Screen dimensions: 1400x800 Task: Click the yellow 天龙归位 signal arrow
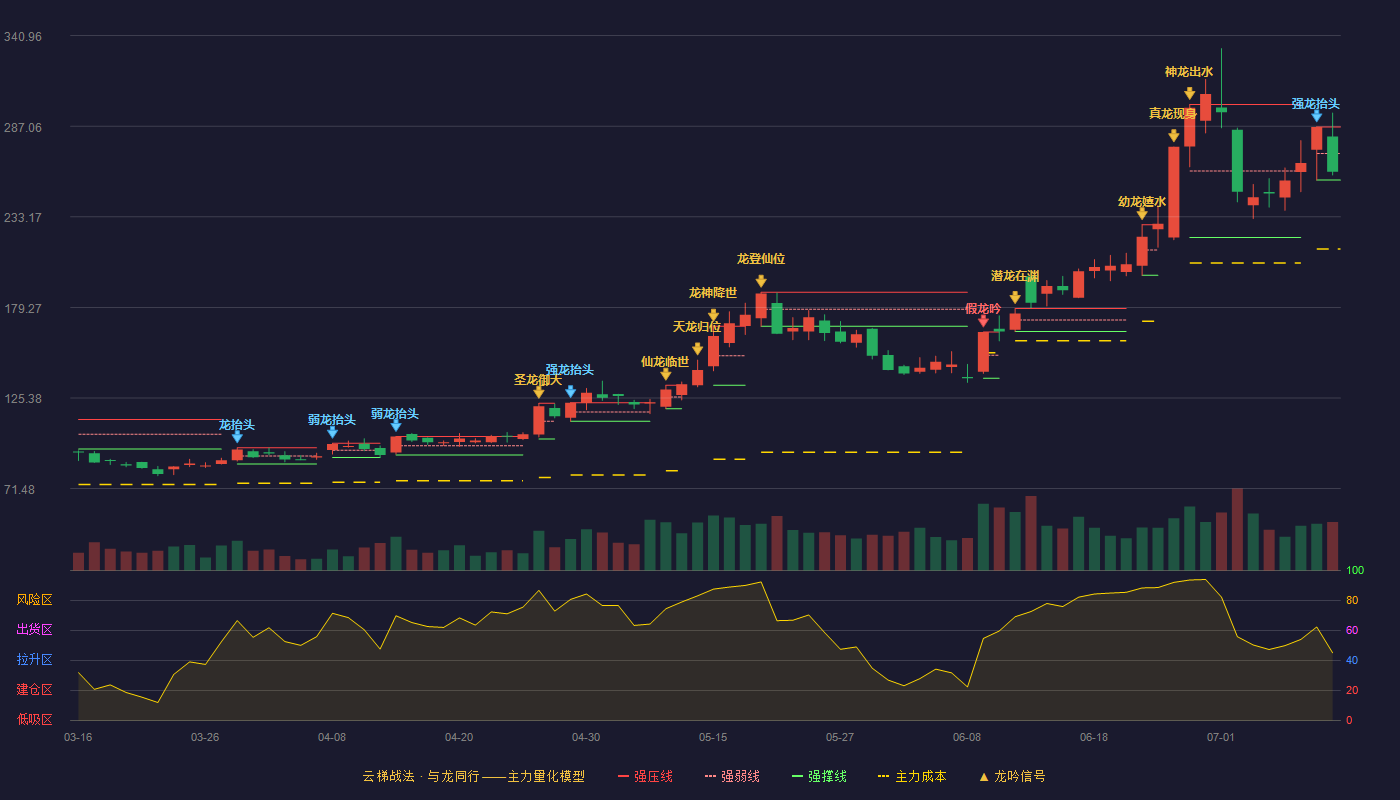point(697,349)
